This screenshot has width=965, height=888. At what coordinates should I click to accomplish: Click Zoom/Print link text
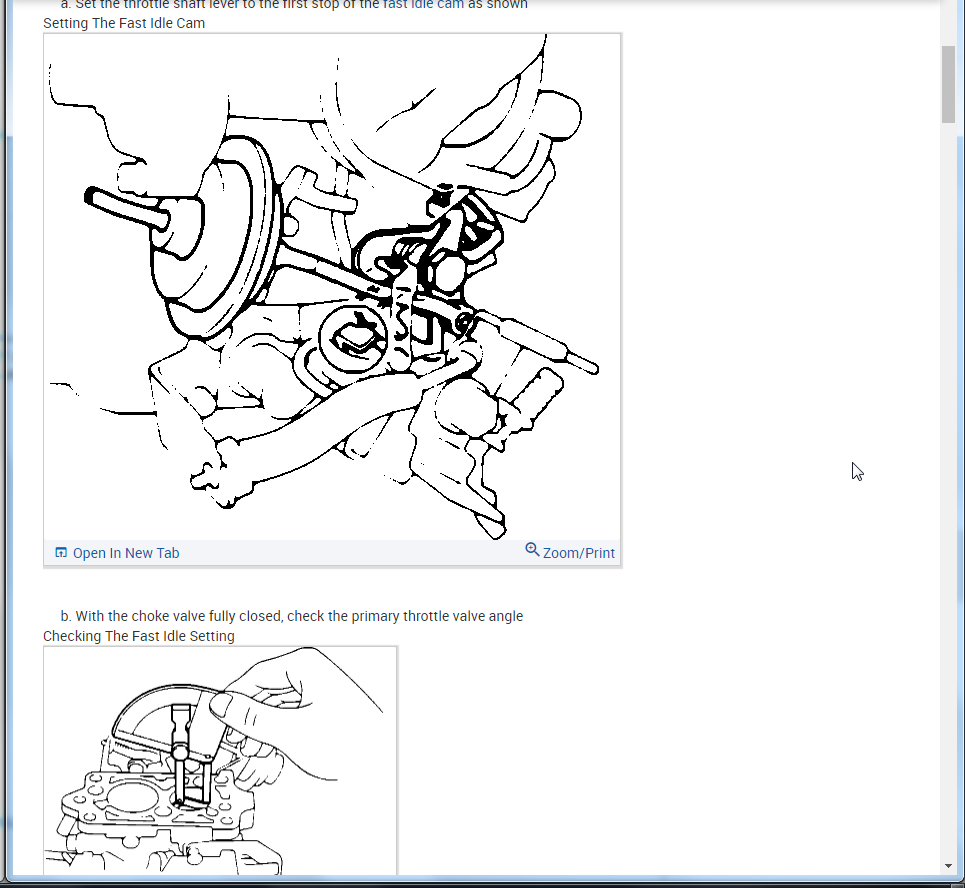[x=579, y=553]
